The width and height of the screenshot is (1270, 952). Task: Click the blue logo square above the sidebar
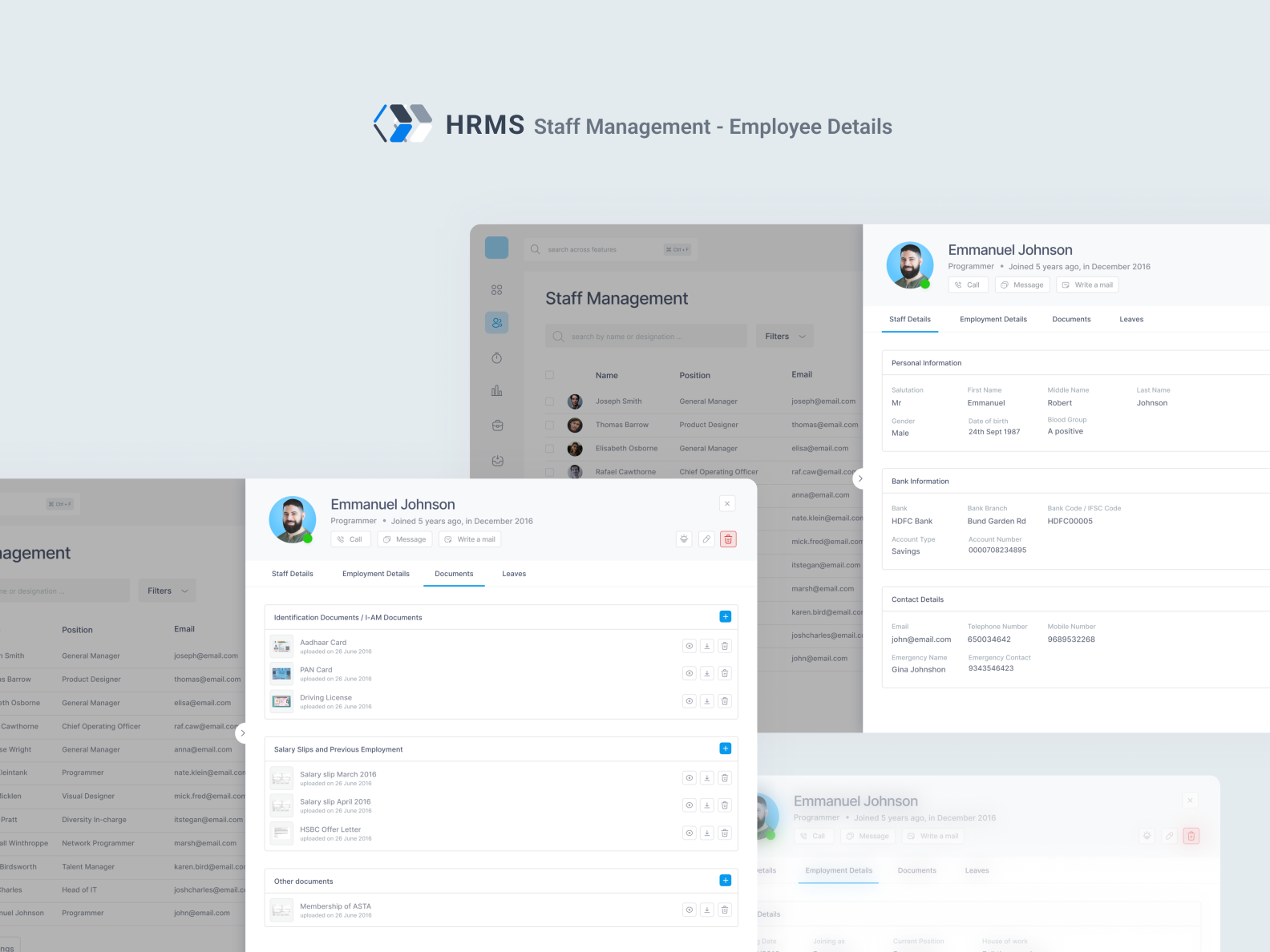point(497,248)
